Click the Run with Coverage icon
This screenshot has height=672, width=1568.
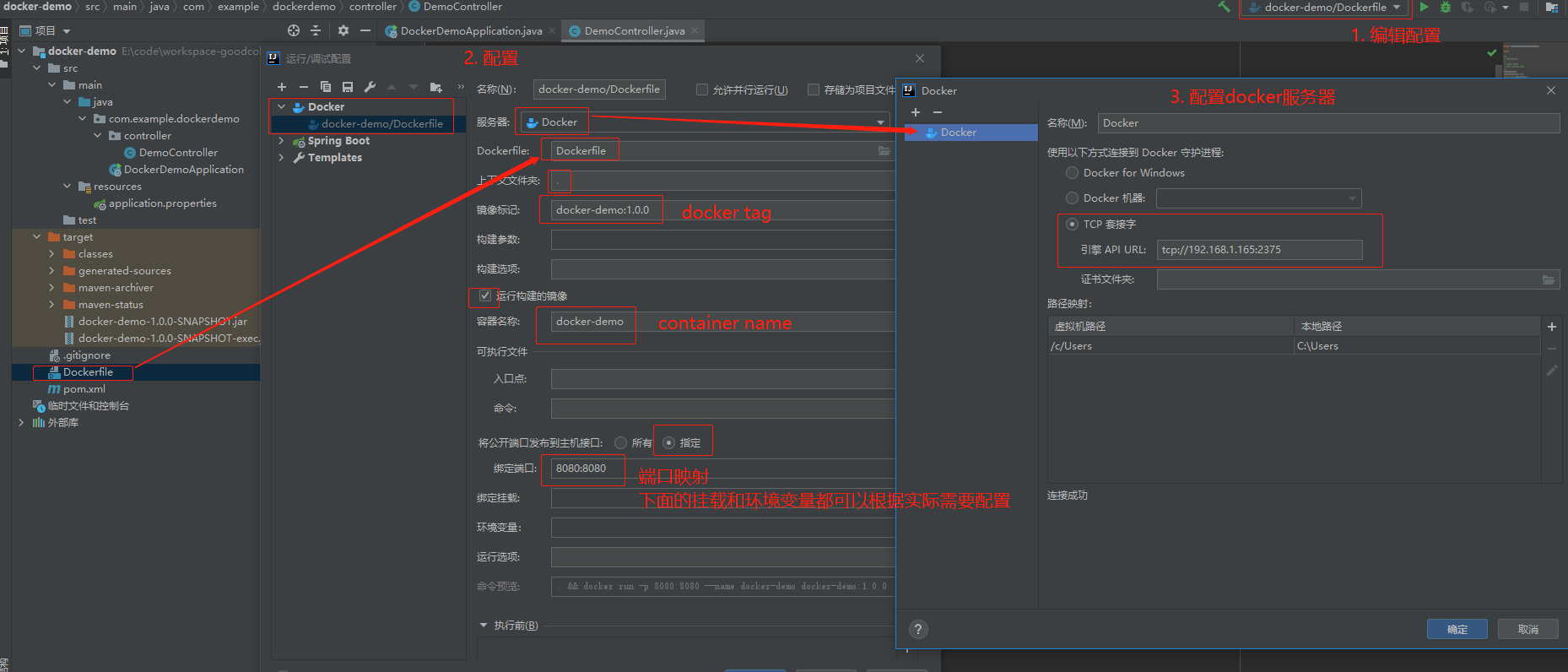(1468, 7)
